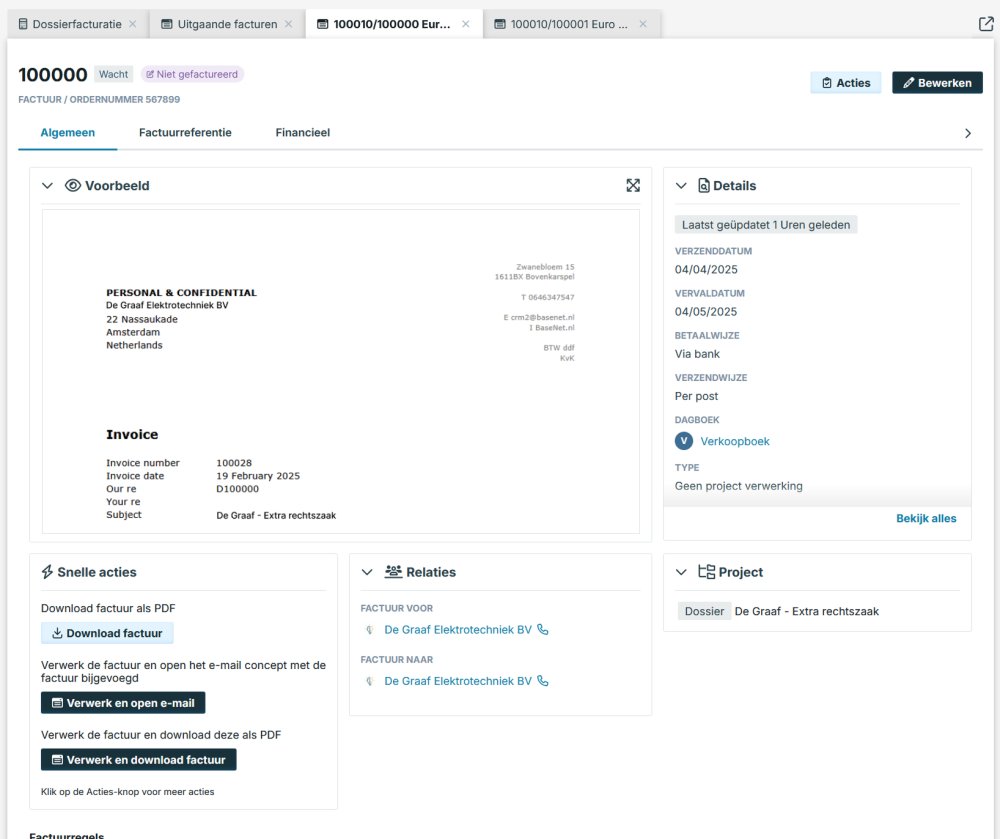Open the Financieel tab

(302, 133)
